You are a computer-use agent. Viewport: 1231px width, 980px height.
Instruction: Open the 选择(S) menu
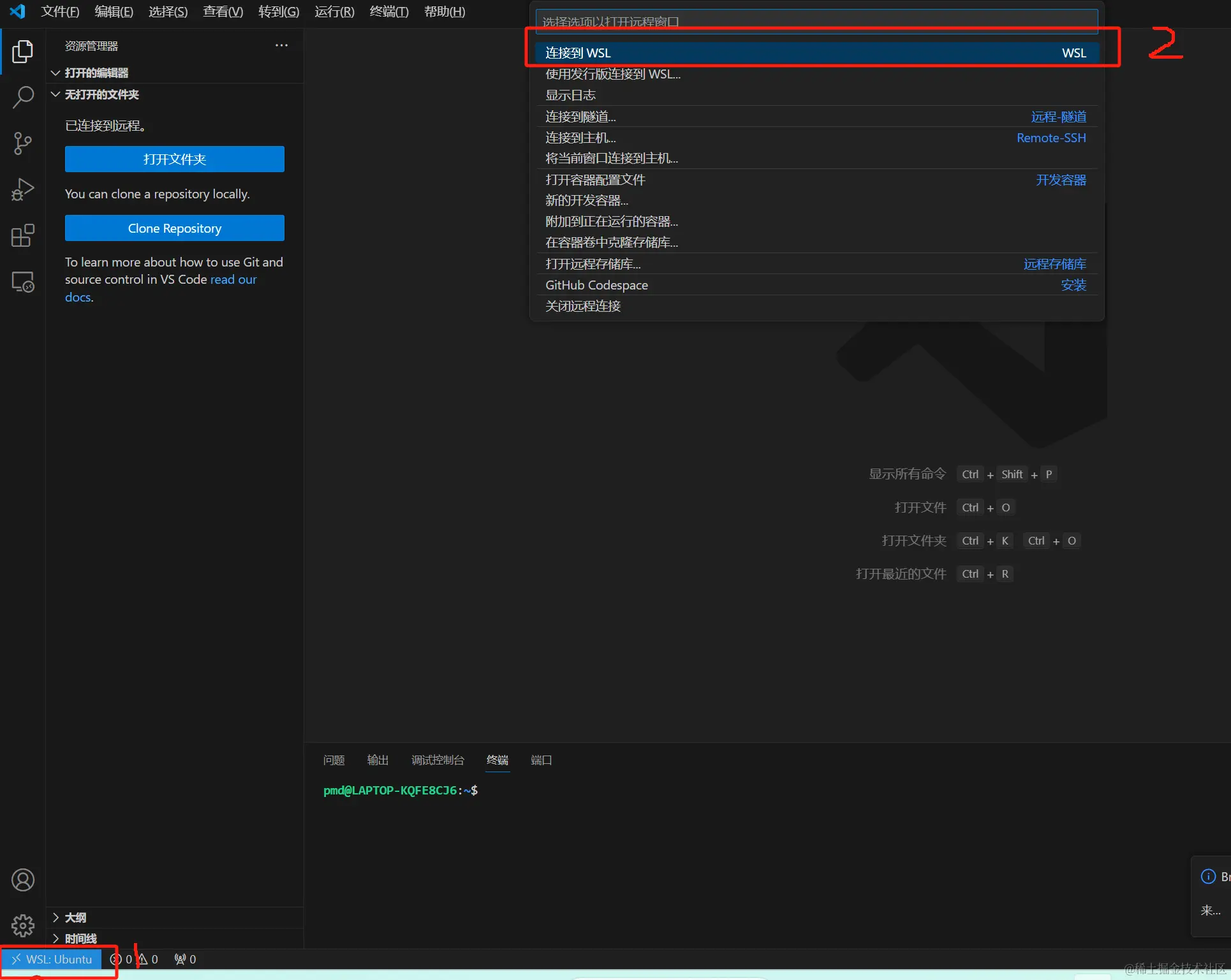click(x=168, y=11)
